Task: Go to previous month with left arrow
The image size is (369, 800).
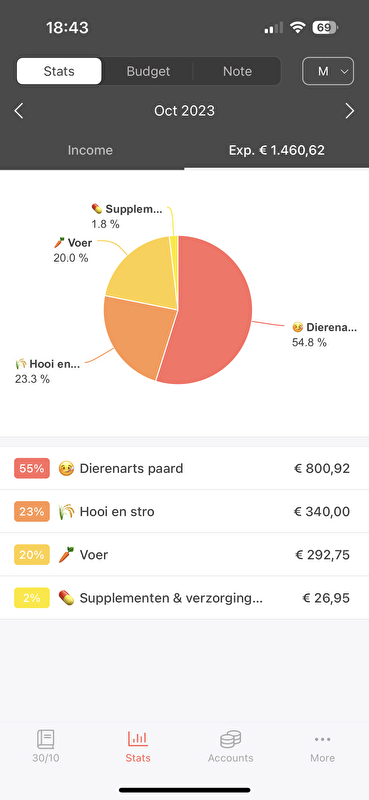Action: click(x=19, y=111)
